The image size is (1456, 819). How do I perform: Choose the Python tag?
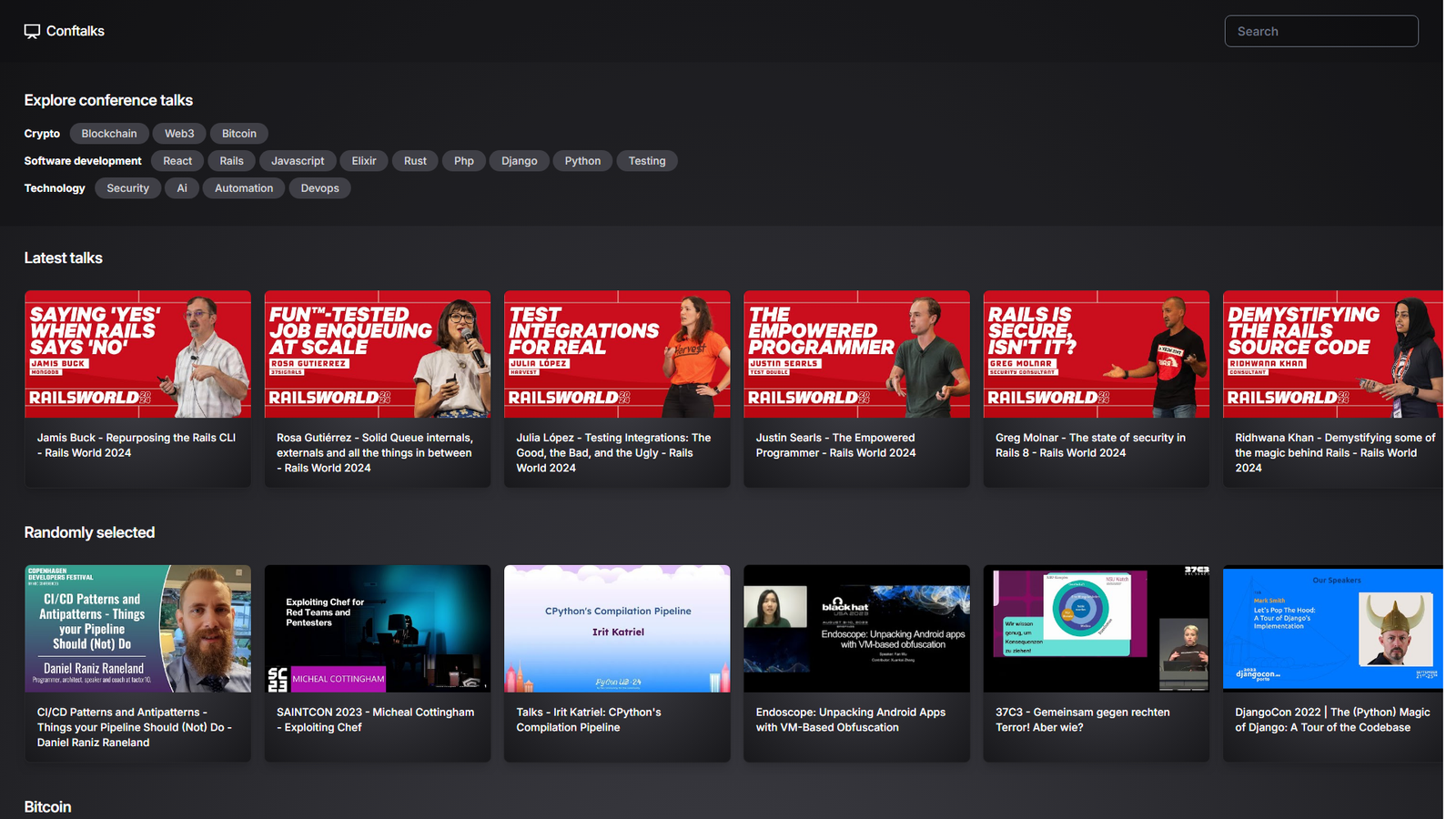point(582,161)
